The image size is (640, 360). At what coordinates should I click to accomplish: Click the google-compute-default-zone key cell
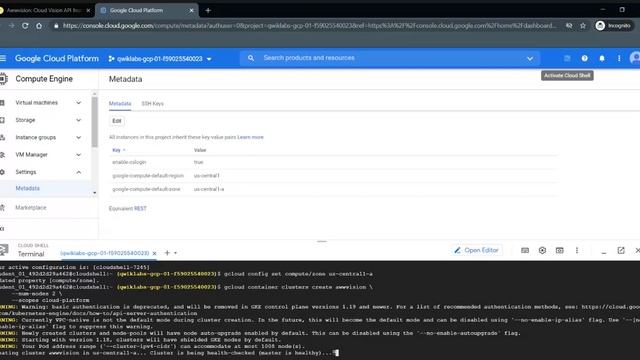(146, 189)
